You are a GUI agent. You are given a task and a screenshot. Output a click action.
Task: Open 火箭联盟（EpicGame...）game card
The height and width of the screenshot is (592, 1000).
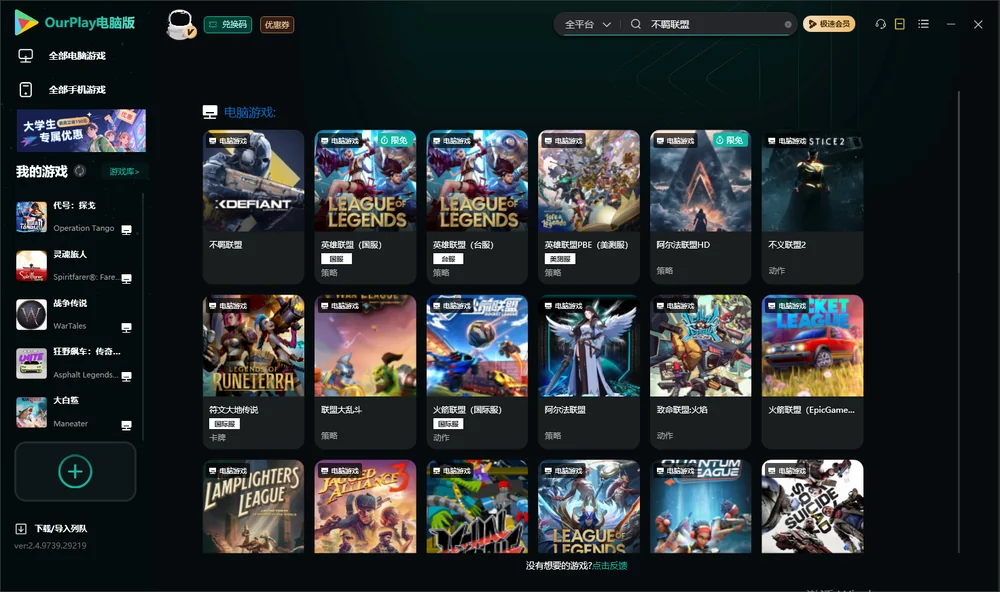click(x=812, y=372)
